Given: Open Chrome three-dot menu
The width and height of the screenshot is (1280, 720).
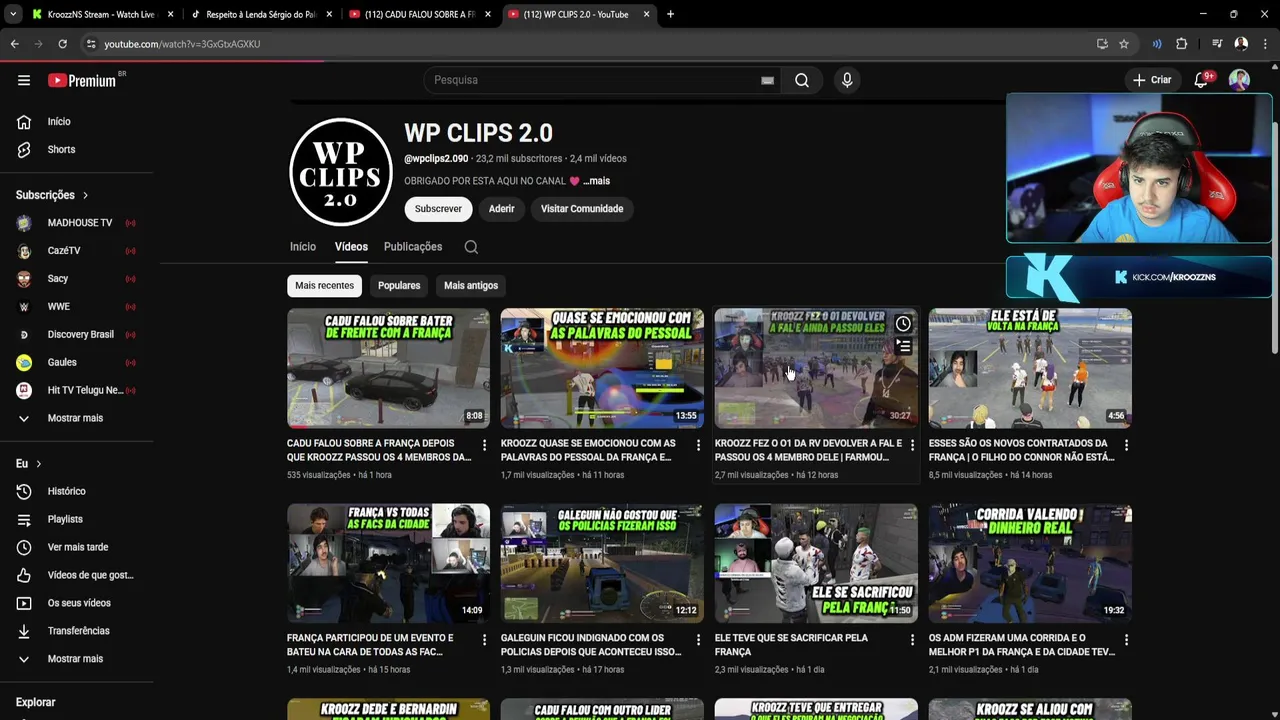Looking at the screenshot, I should 1265,44.
